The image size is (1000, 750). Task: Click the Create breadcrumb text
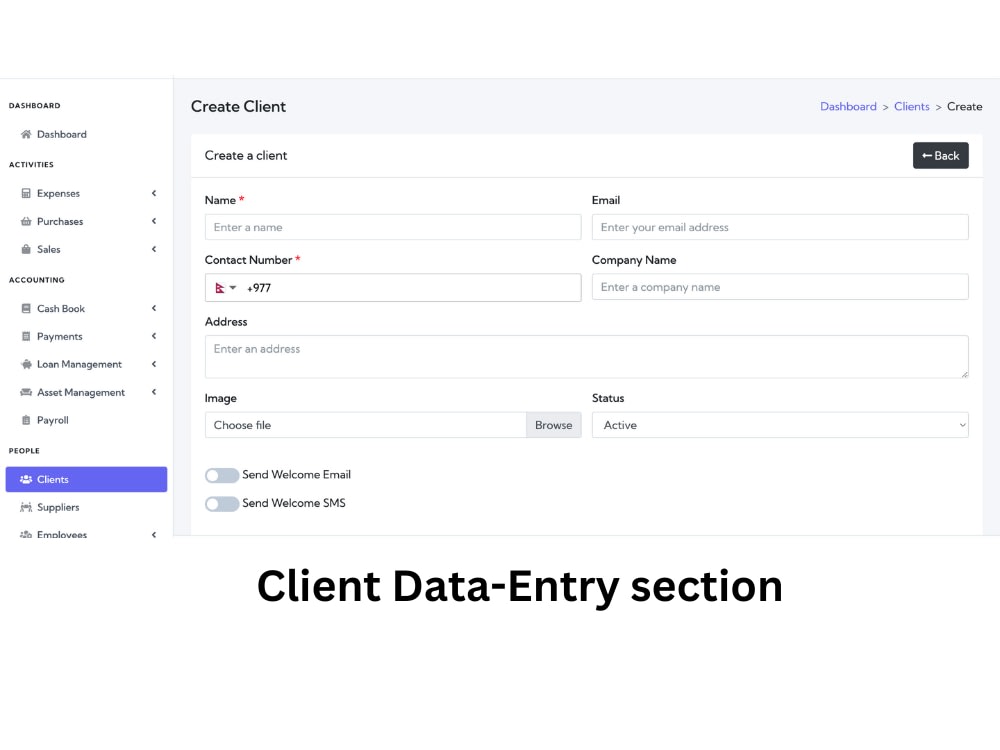click(x=964, y=107)
